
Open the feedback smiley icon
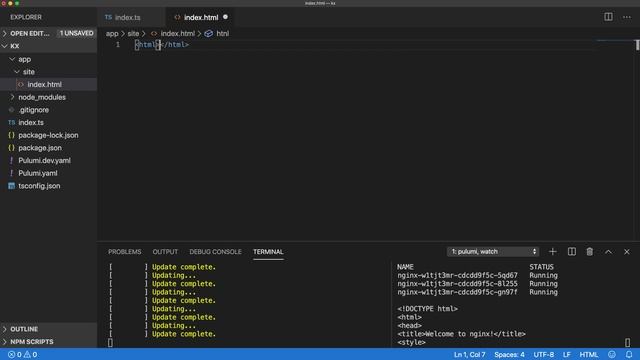click(x=611, y=354)
